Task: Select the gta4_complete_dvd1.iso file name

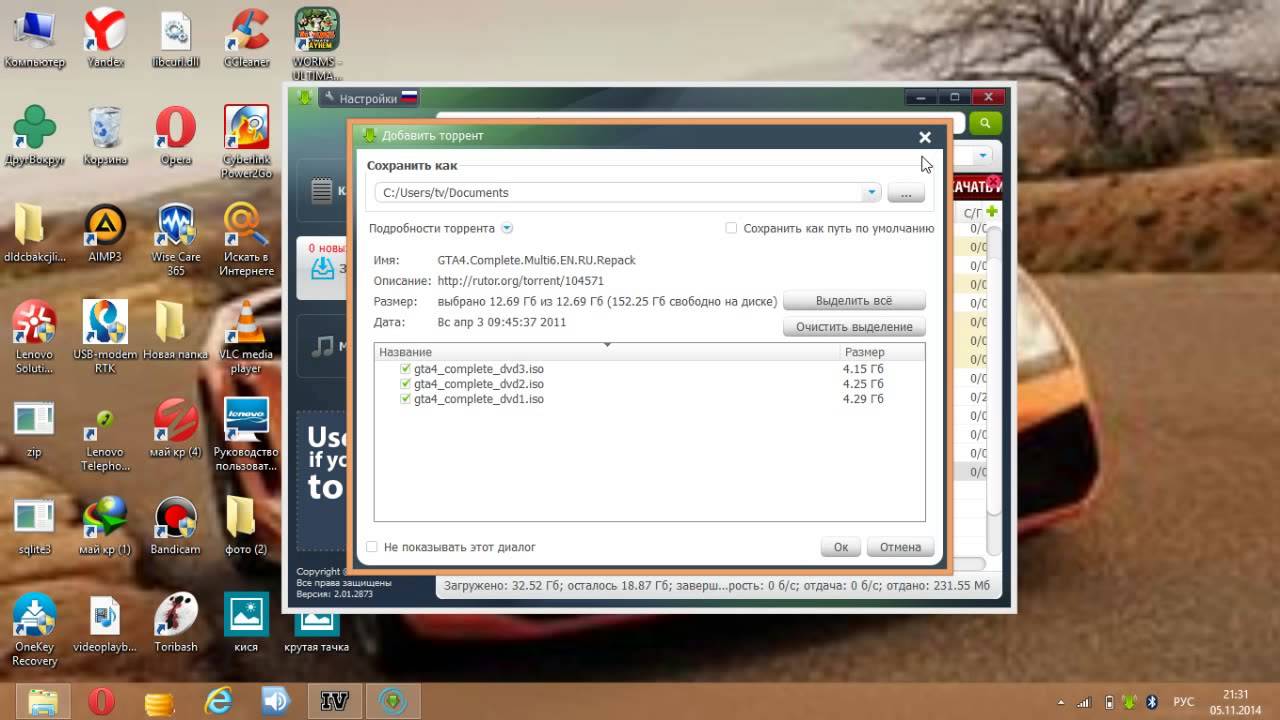Action: 479,399
